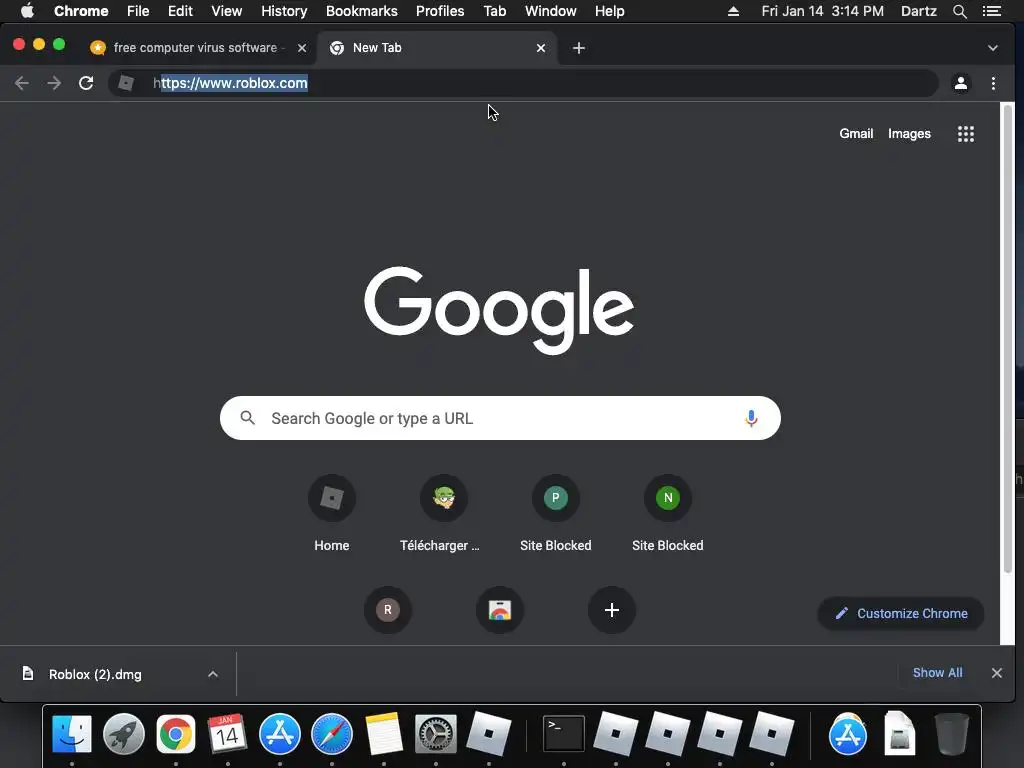Open Chrome's three-dot menu
The image size is (1024, 768).
[993, 83]
